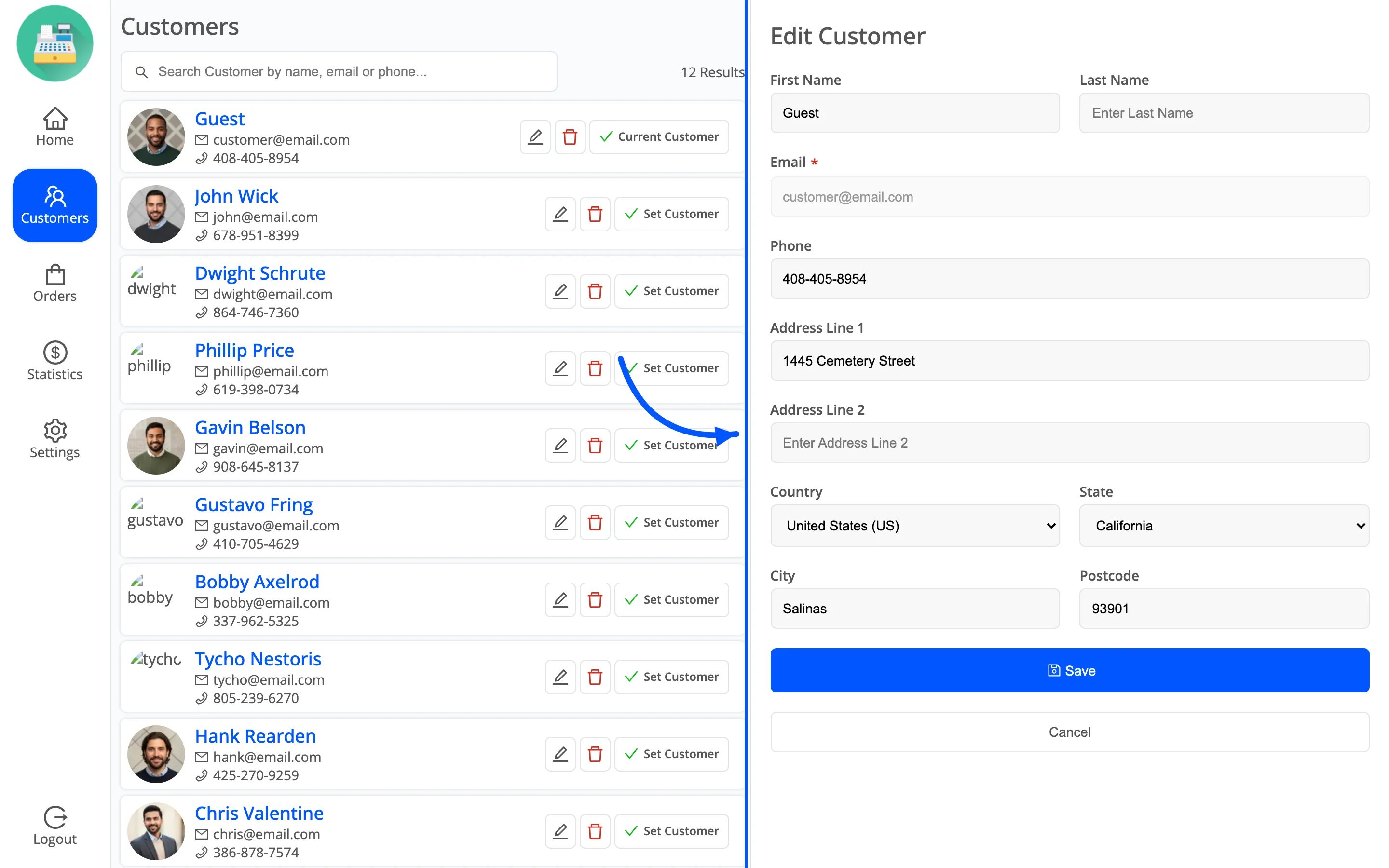Click Chris Valentine's profile photo
This screenshot has width=1389, height=868.
point(156,831)
